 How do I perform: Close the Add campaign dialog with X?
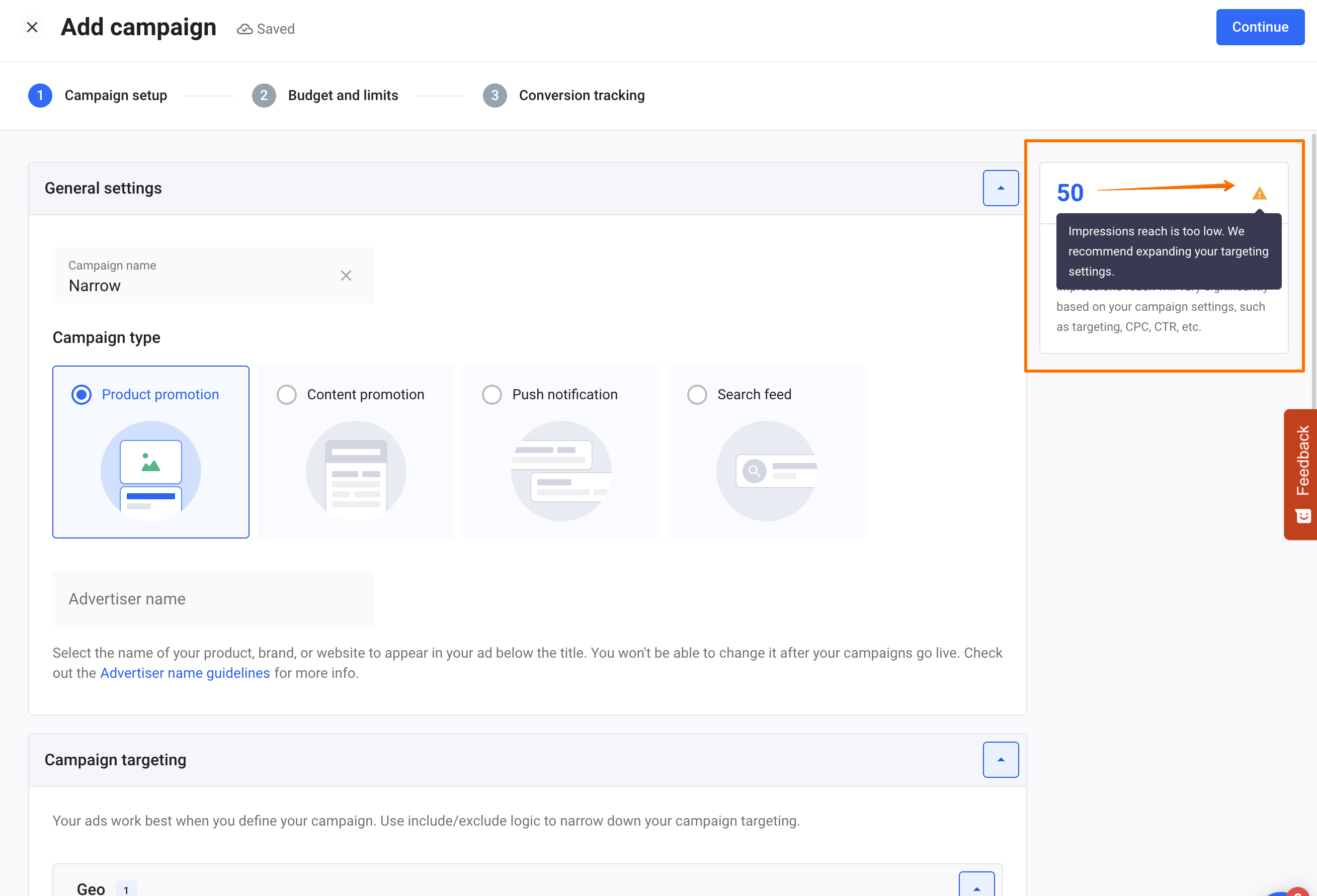point(32,27)
